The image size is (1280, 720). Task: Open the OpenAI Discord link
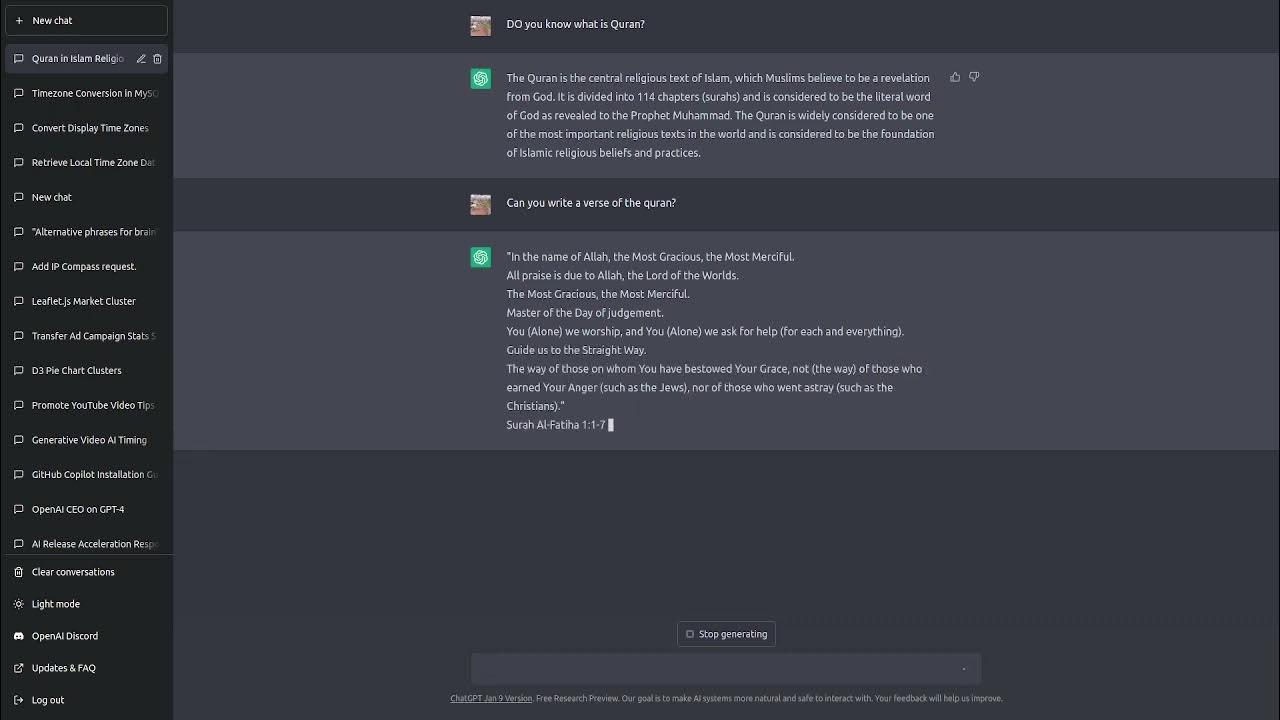click(65, 636)
